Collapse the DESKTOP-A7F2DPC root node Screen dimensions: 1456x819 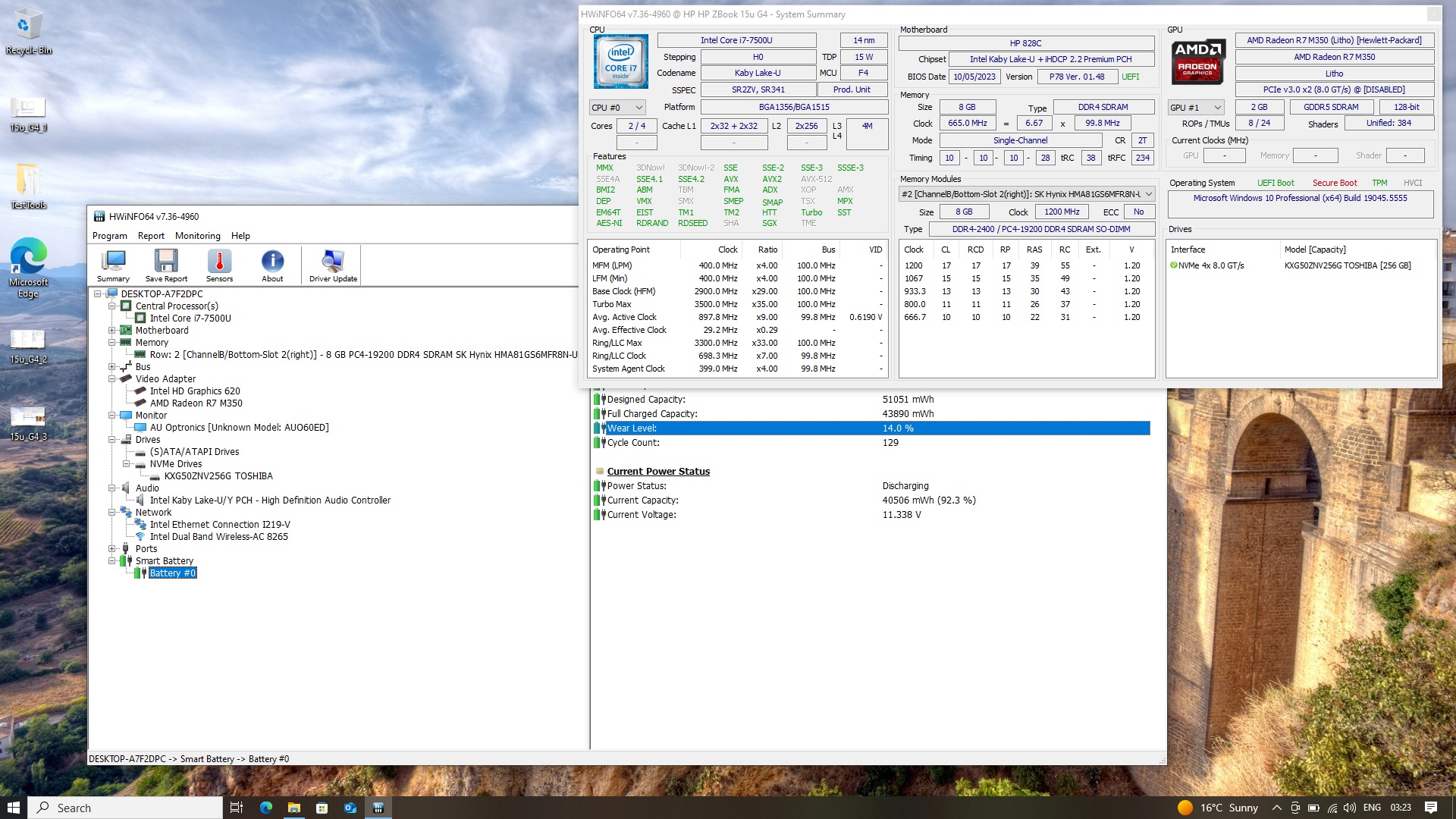coord(98,293)
